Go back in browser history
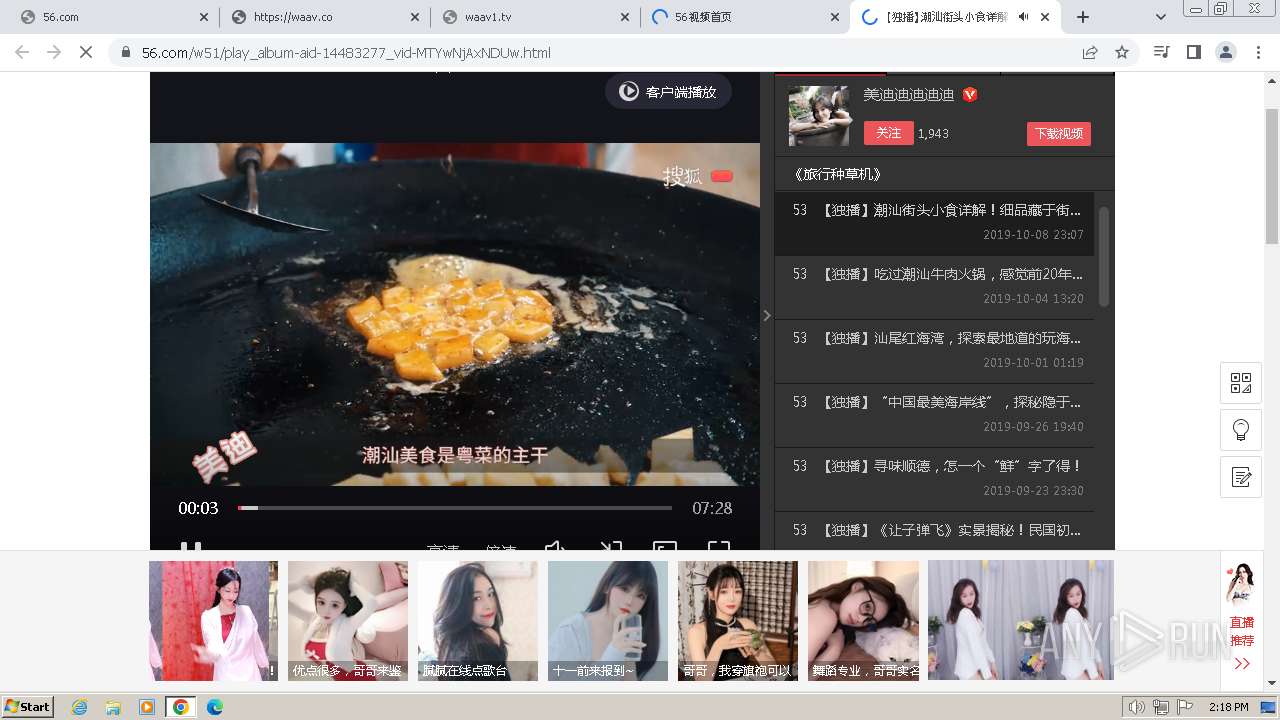This screenshot has width=1280, height=720. (22, 52)
